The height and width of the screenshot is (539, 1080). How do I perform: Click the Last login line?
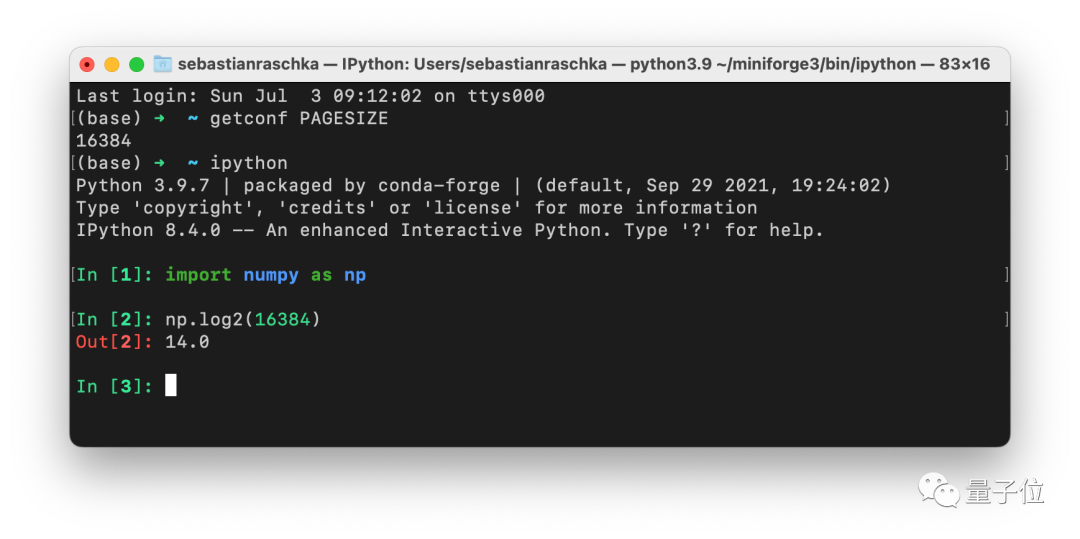coord(310,96)
